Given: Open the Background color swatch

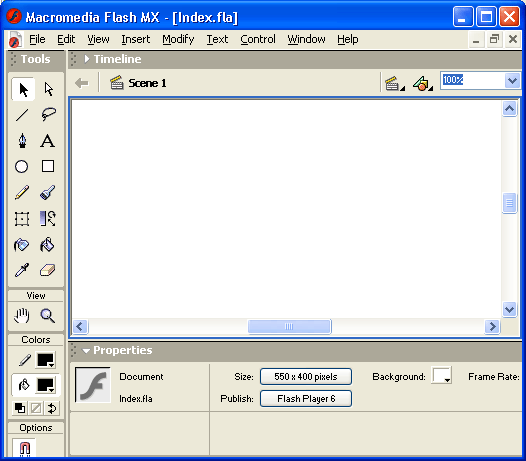Looking at the screenshot, I should coord(441,376).
